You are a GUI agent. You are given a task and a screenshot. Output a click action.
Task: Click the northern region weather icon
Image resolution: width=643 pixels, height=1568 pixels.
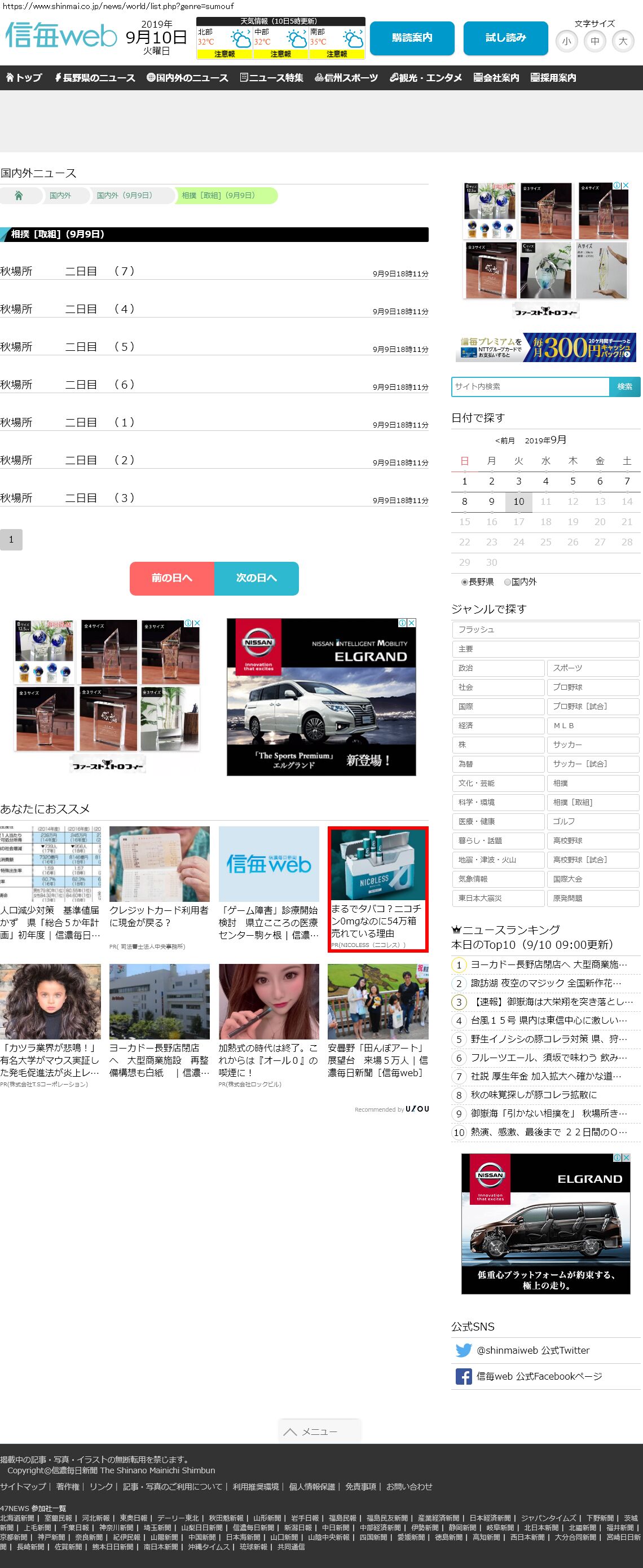pyautogui.click(x=240, y=40)
